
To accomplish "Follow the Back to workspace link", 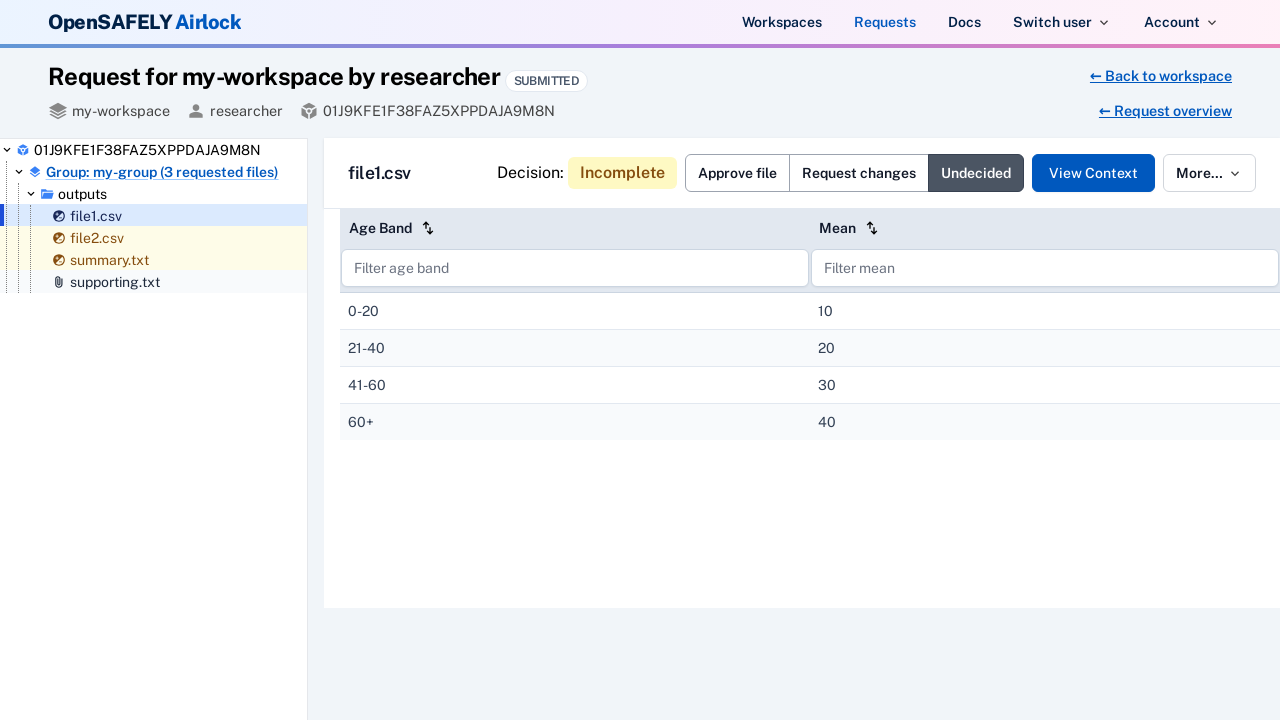I will coord(1160,76).
